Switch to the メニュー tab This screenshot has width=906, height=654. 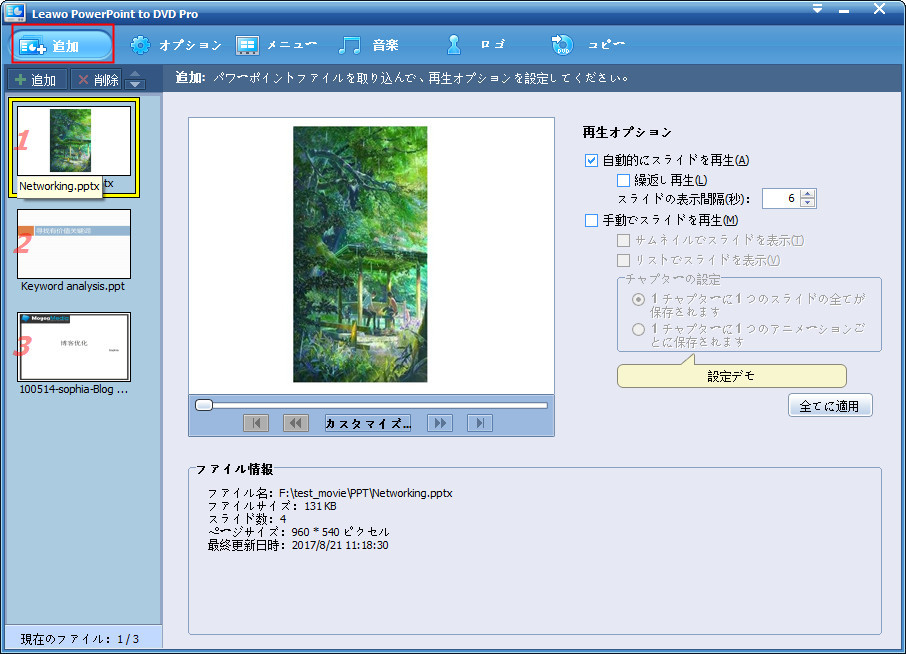click(276, 45)
